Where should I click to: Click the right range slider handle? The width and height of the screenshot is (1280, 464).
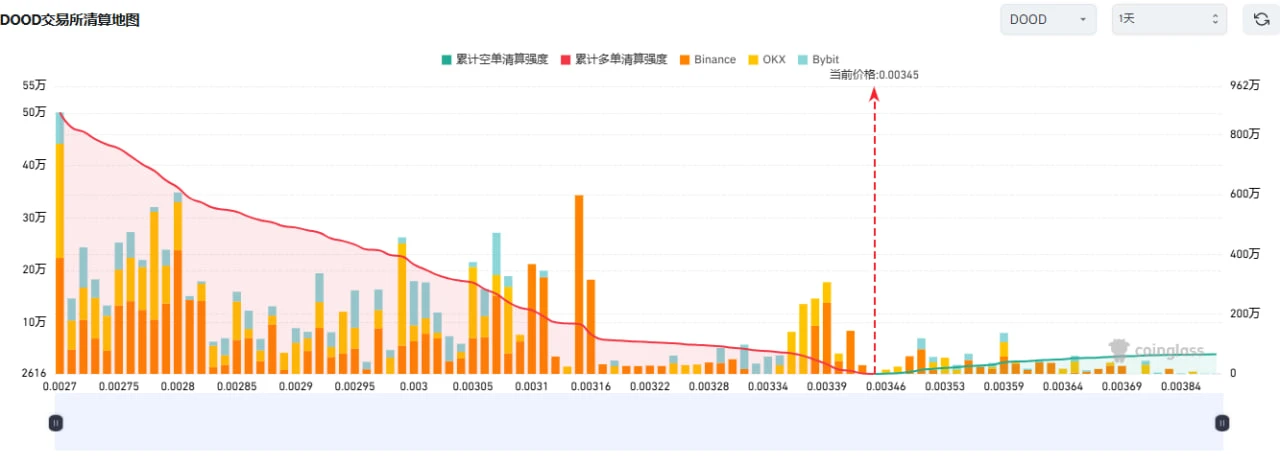(x=1222, y=423)
